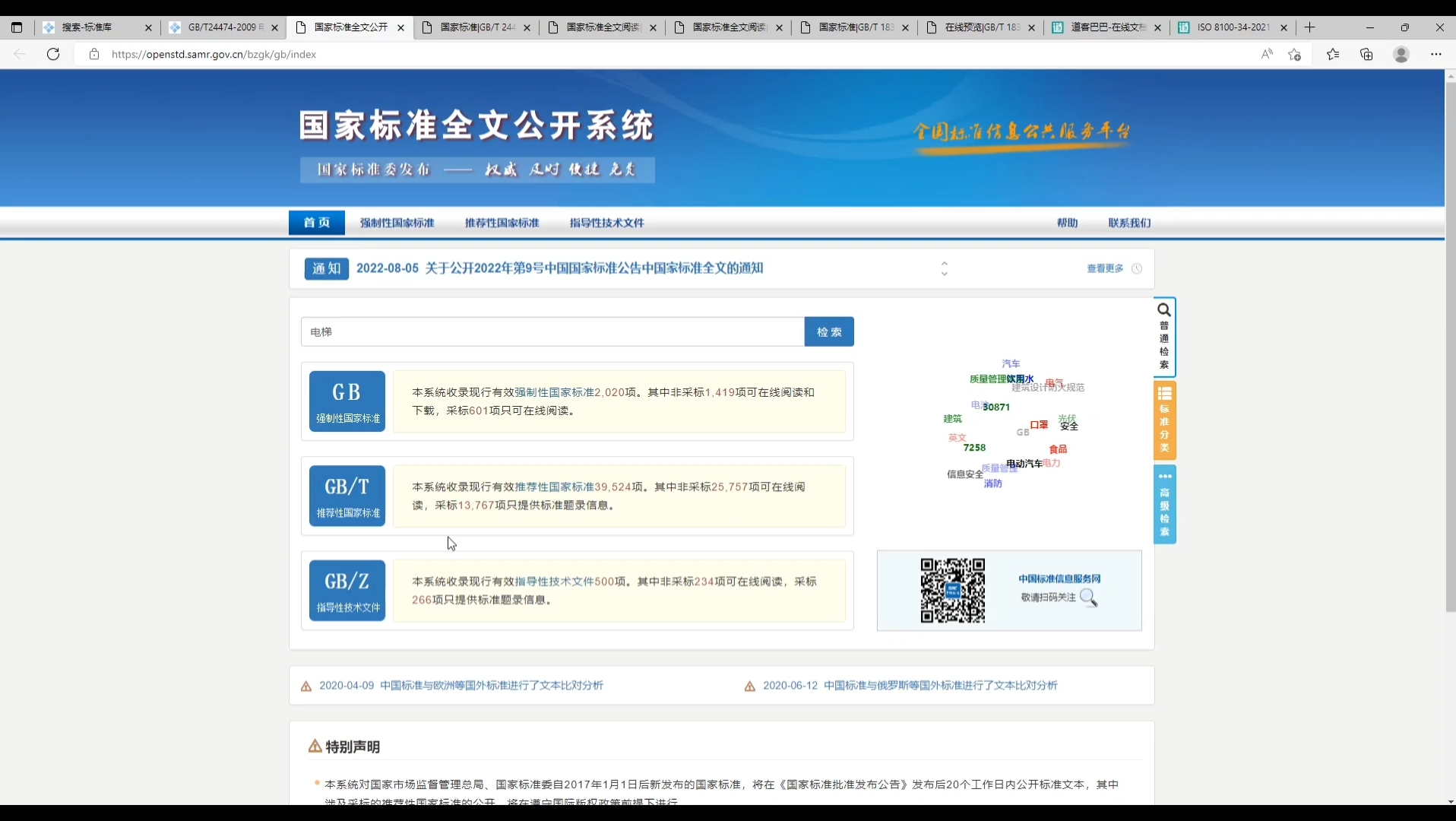The width and height of the screenshot is (1456, 821).
Task: Click the site lock icon in address bar
Action: pos(94,54)
